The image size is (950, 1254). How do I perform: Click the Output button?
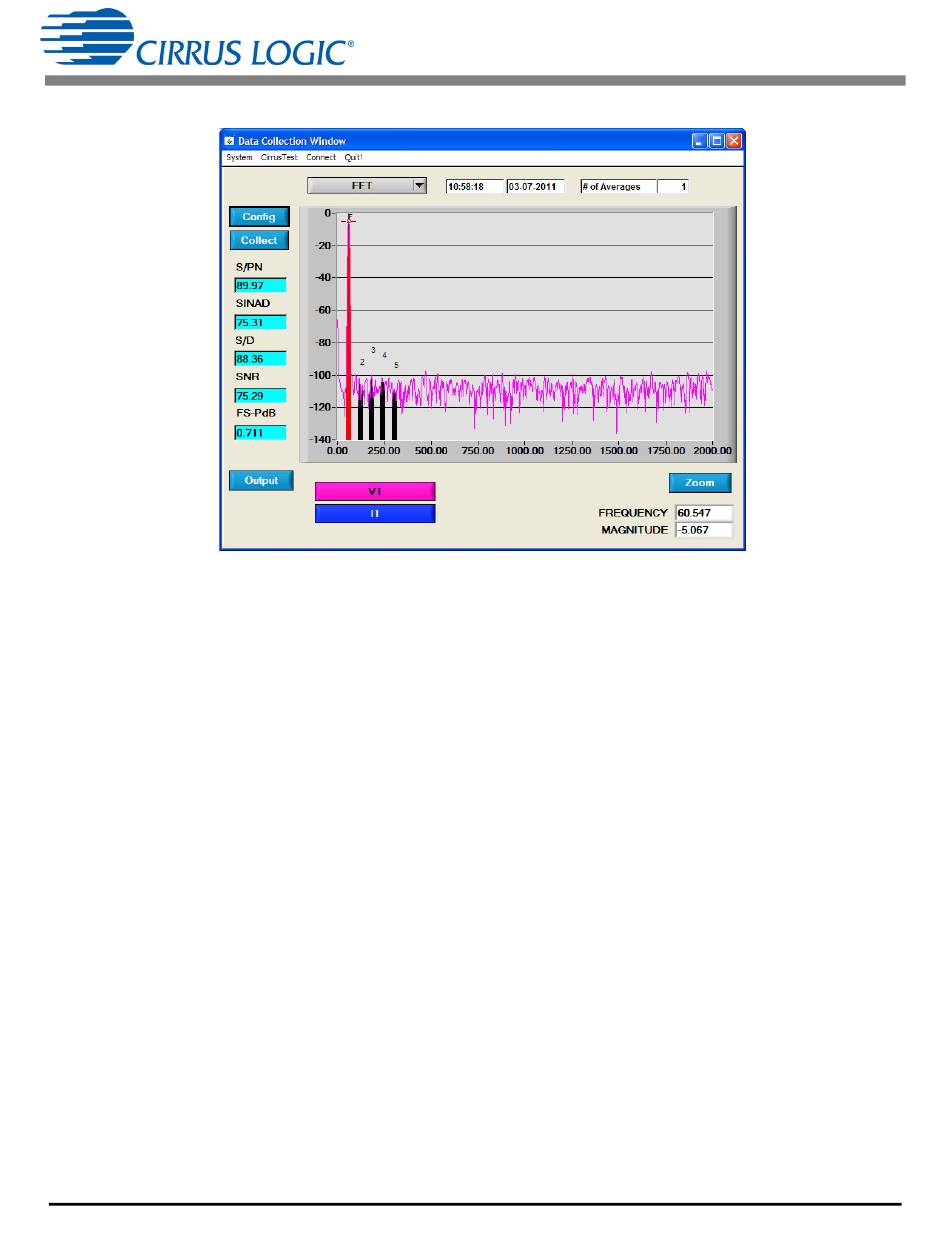[x=261, y=480]
